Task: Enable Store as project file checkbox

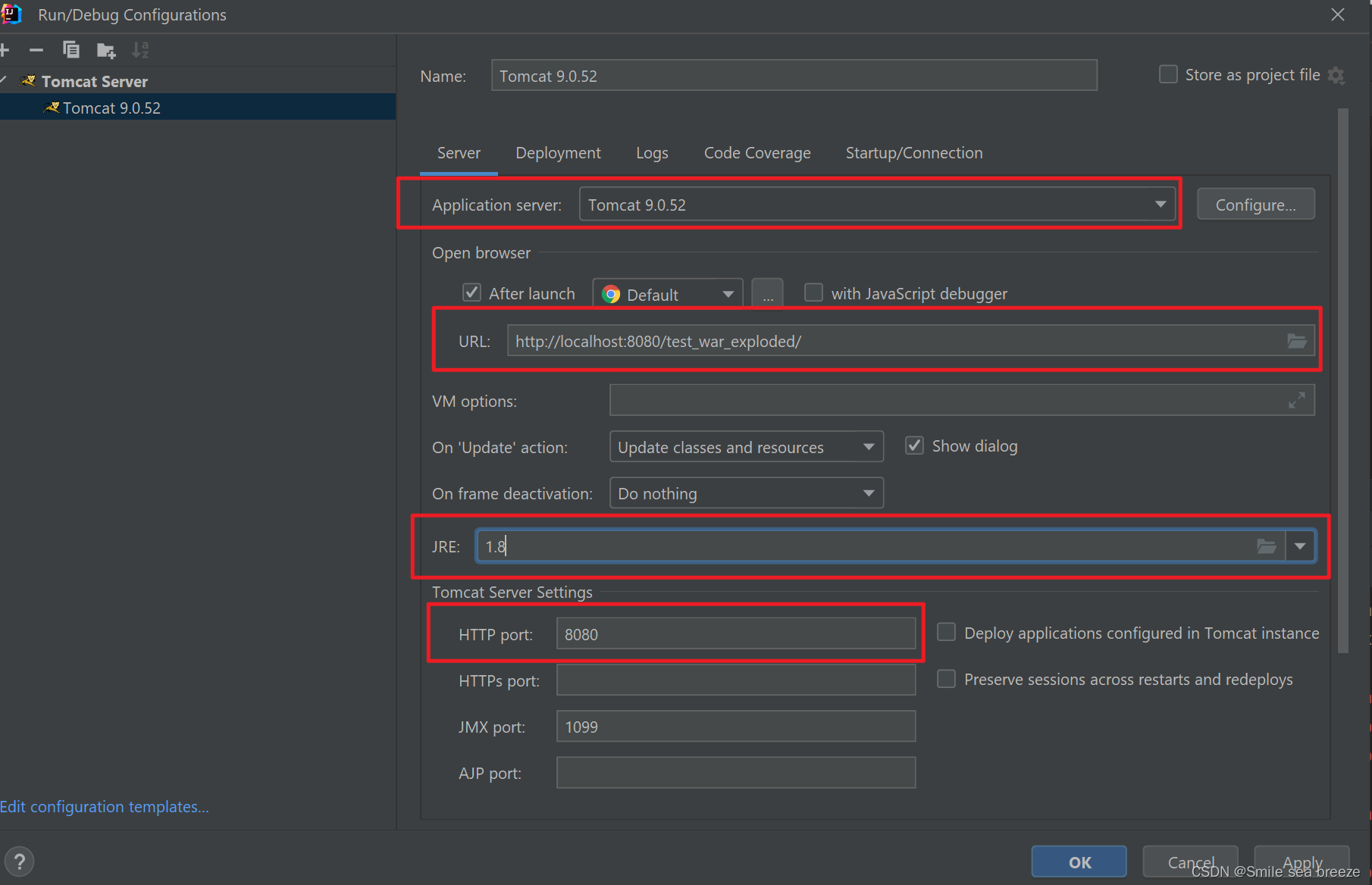Action: 1168,74
